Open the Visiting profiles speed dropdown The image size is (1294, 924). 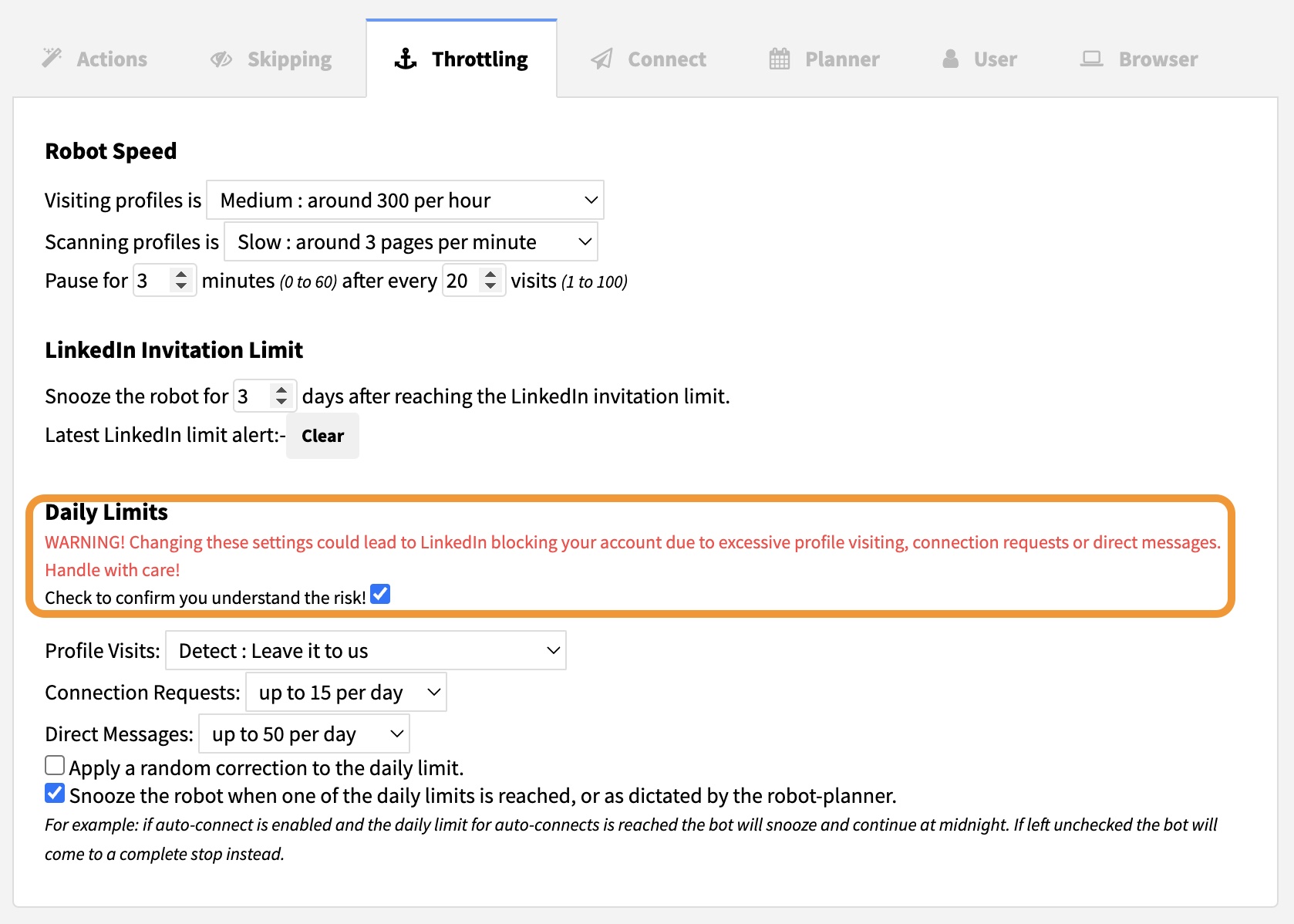coord(405,201)
